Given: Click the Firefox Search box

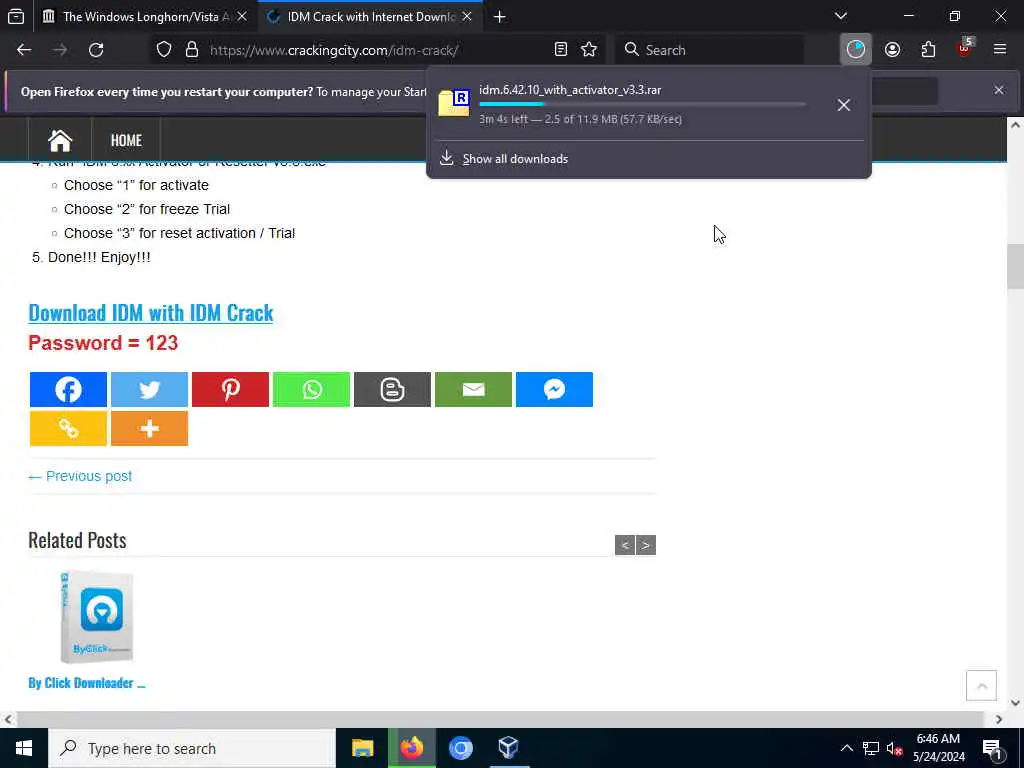Looking at the screenshot, I should click(x=709, y=50).
